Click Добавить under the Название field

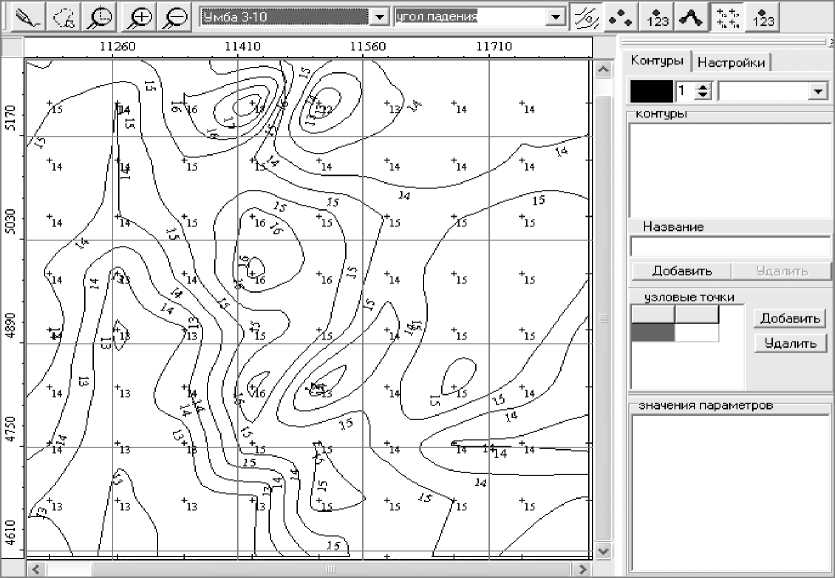point(681,271)
